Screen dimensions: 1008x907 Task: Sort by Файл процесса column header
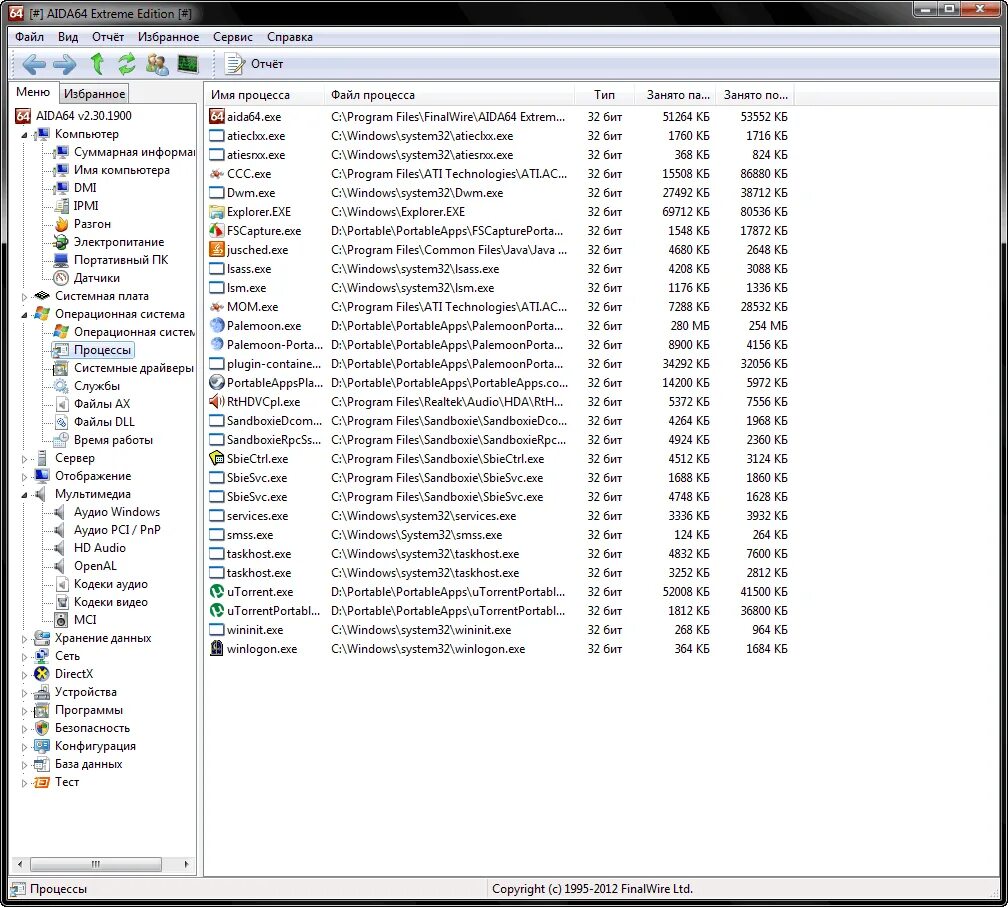coord(449,94)
